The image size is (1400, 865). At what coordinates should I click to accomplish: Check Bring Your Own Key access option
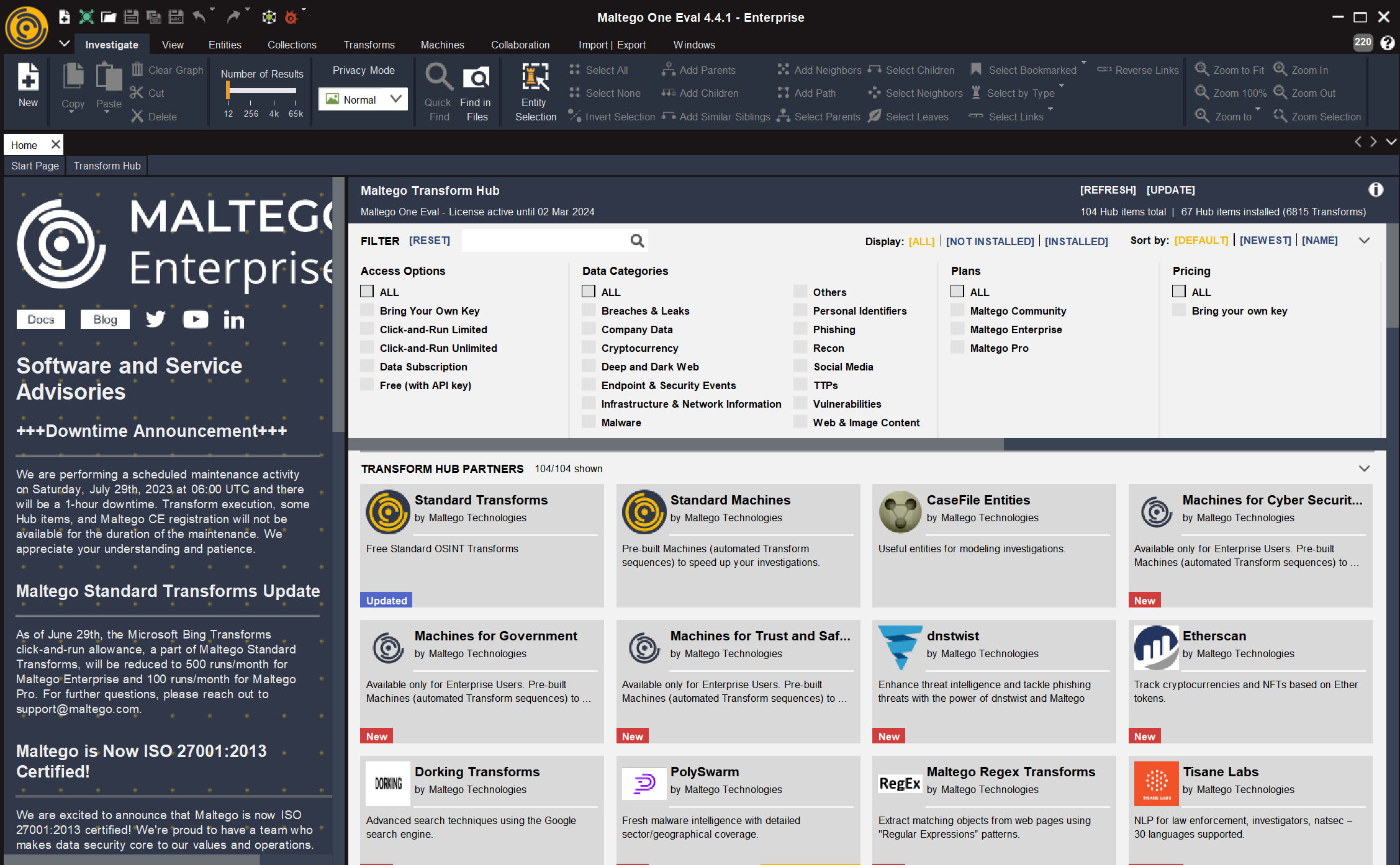367,310
